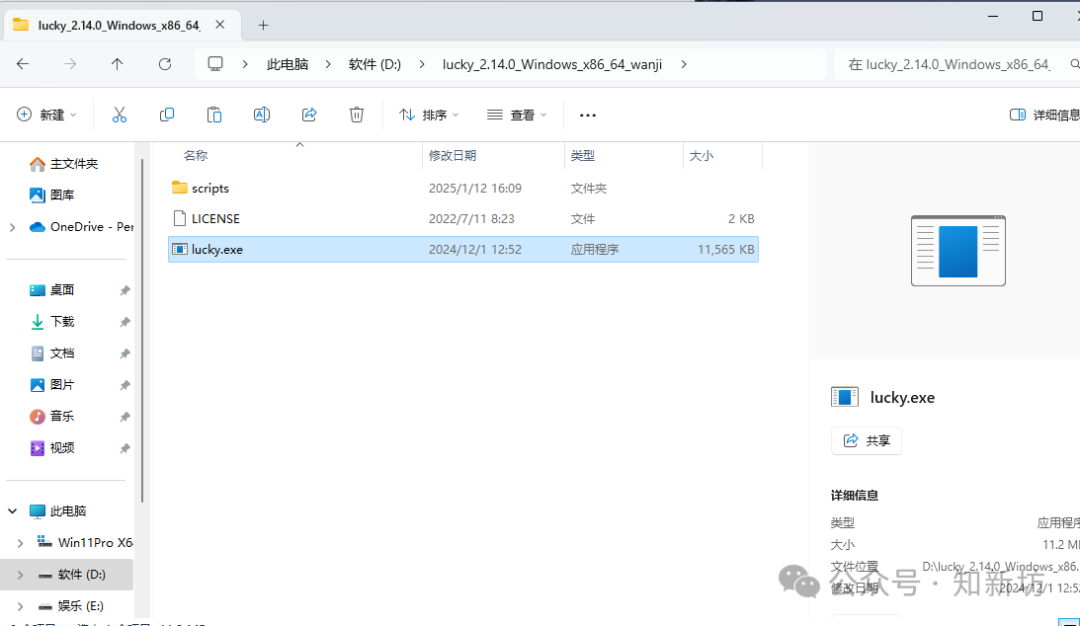Image resolution: width=1080 pixels, height=626 pixels.
Task: Sort by 大小 column header
Action: coord(701,156)
